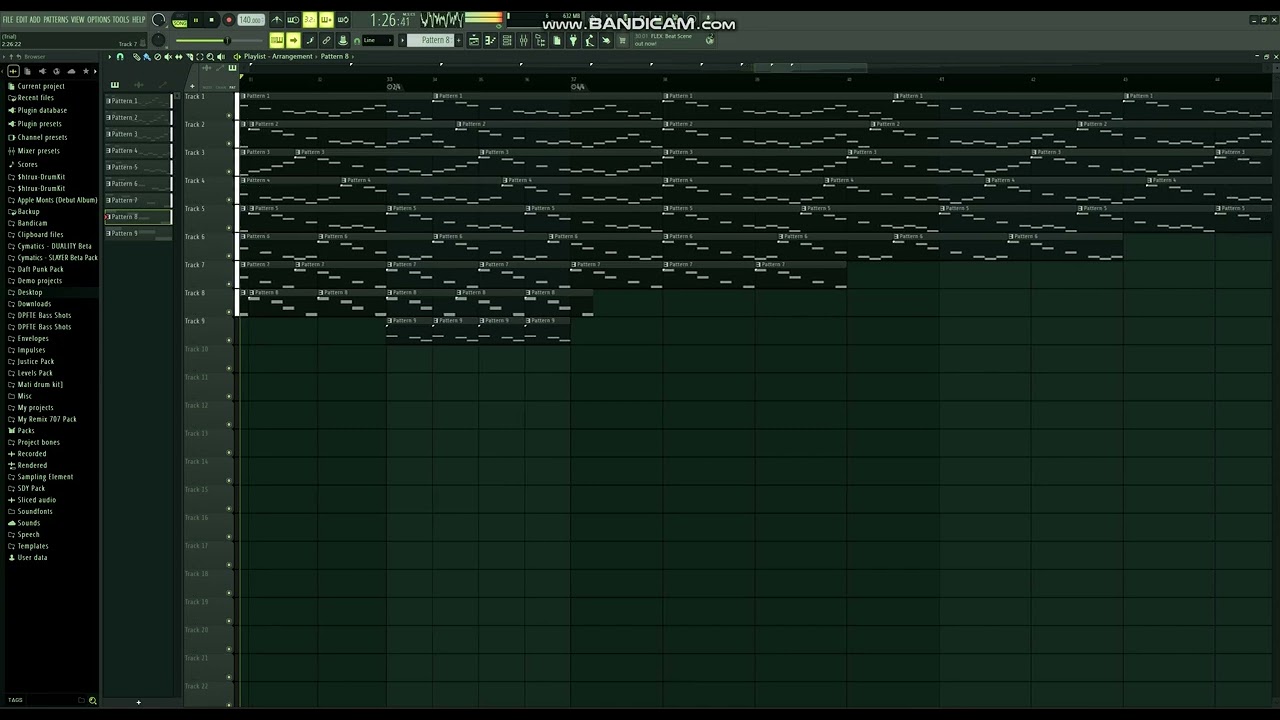Toggle typing keyboard to piano button
Image resolution: width=1280 pixels, height=720 pixels.
(277, 40)
